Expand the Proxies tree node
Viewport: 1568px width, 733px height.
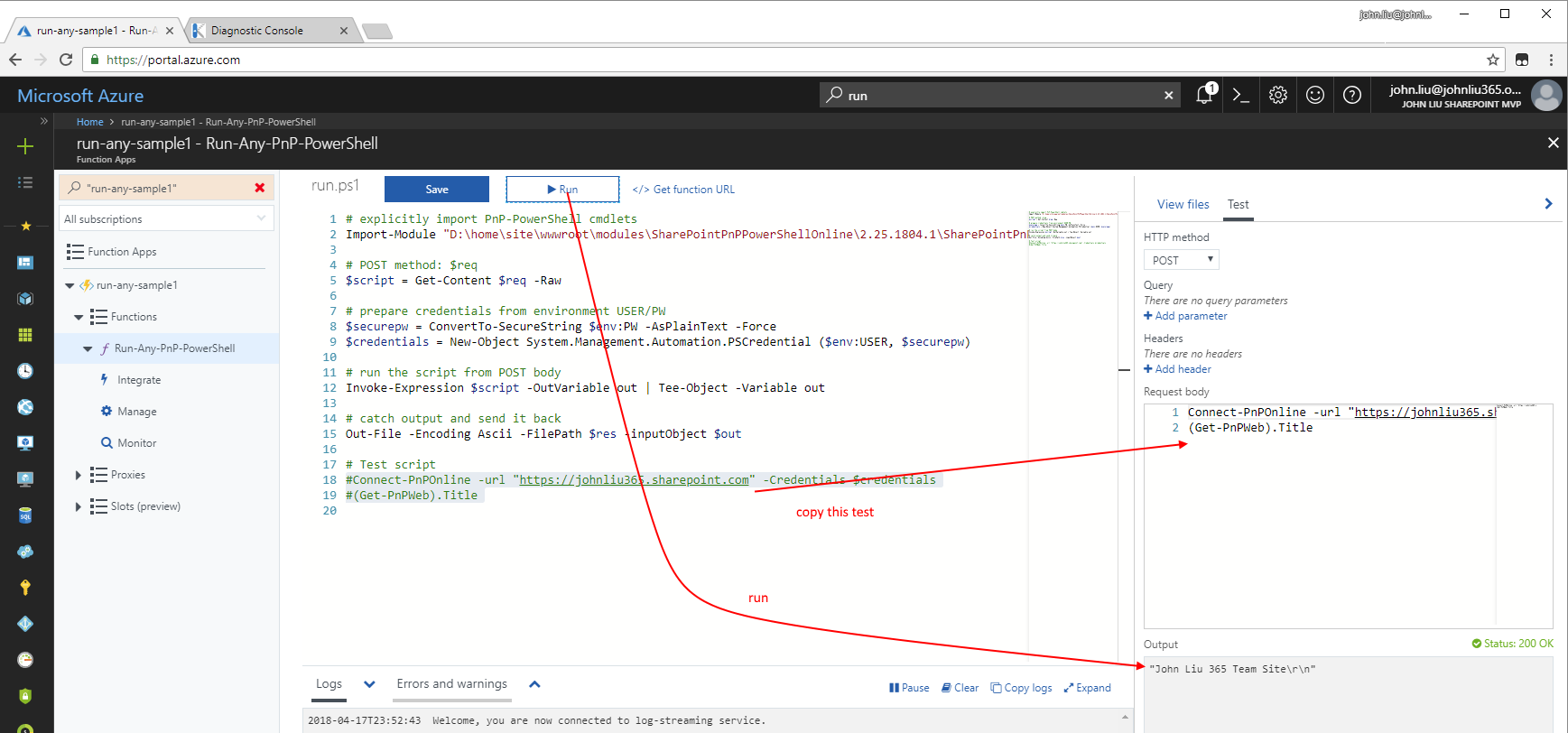tap(79, 475)
